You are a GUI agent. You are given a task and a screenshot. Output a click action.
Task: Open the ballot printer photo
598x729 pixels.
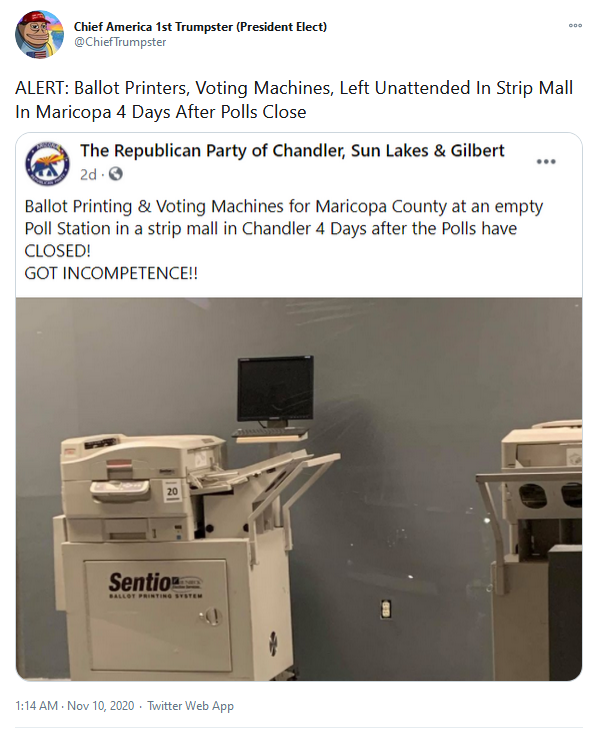[x=299, y=489]
